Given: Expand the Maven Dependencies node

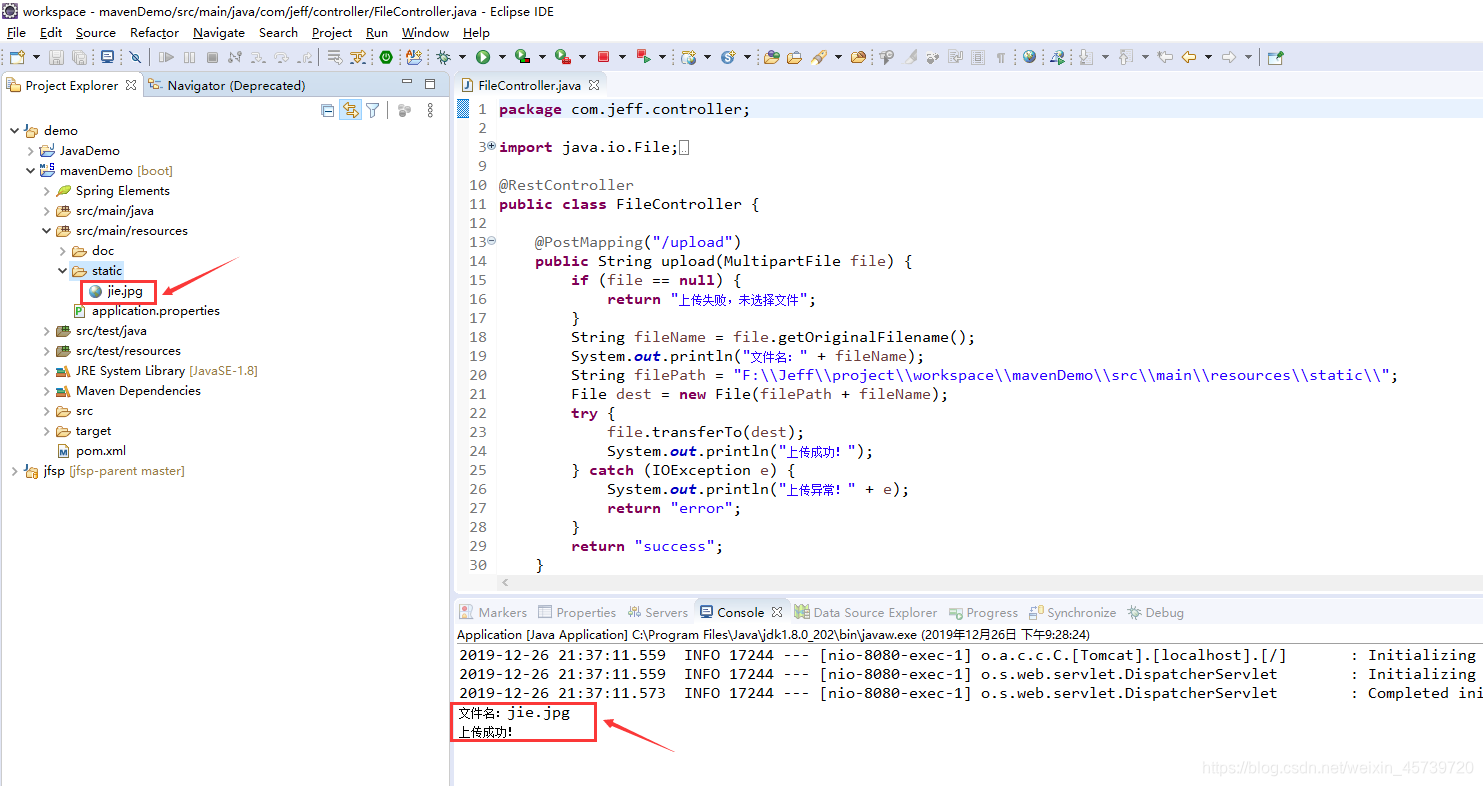Looking at the screenshot, I should point(47,391).
